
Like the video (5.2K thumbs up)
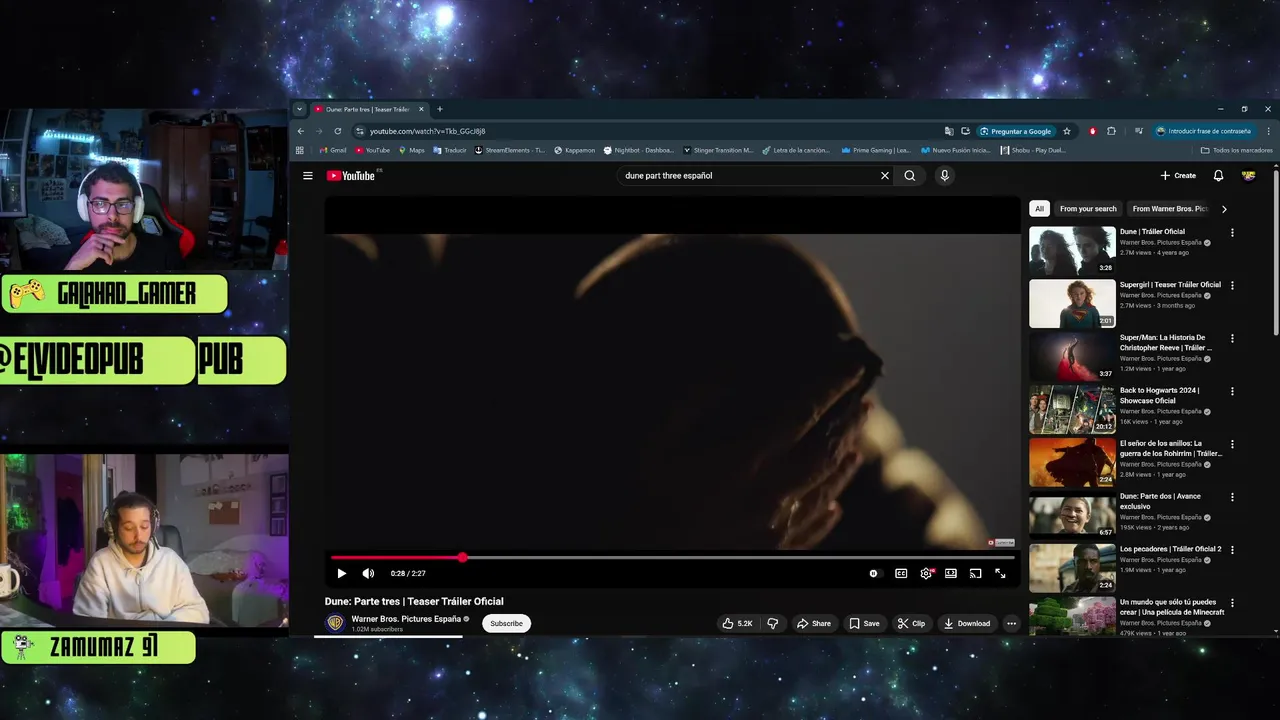pos(737,623)
